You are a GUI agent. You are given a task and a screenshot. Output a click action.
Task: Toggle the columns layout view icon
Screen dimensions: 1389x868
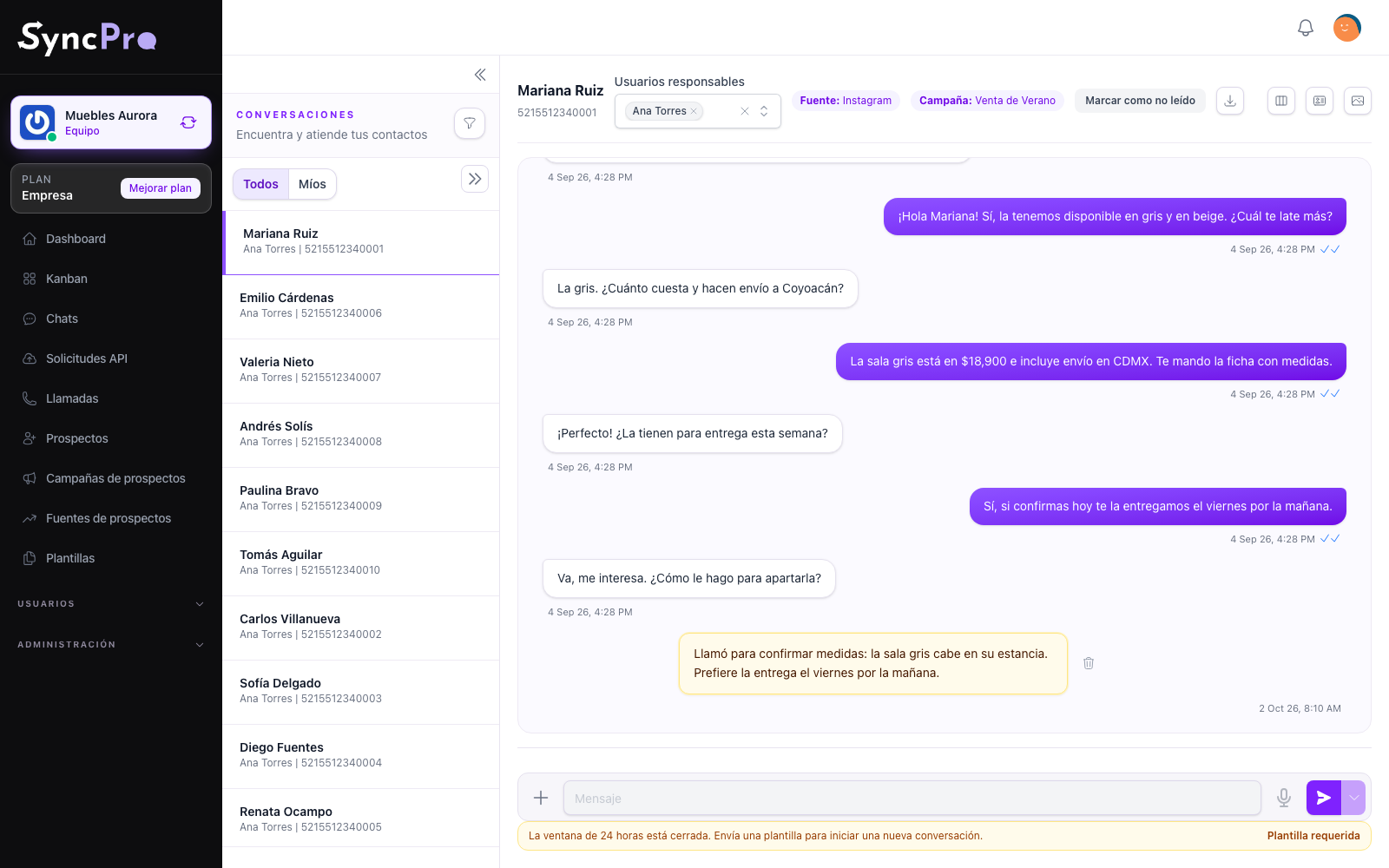click(1281, 101)
